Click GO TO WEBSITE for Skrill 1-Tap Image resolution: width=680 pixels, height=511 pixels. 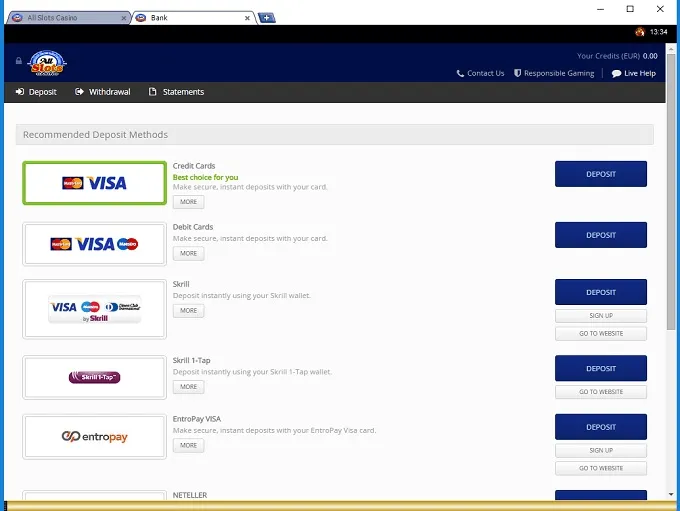601,392
